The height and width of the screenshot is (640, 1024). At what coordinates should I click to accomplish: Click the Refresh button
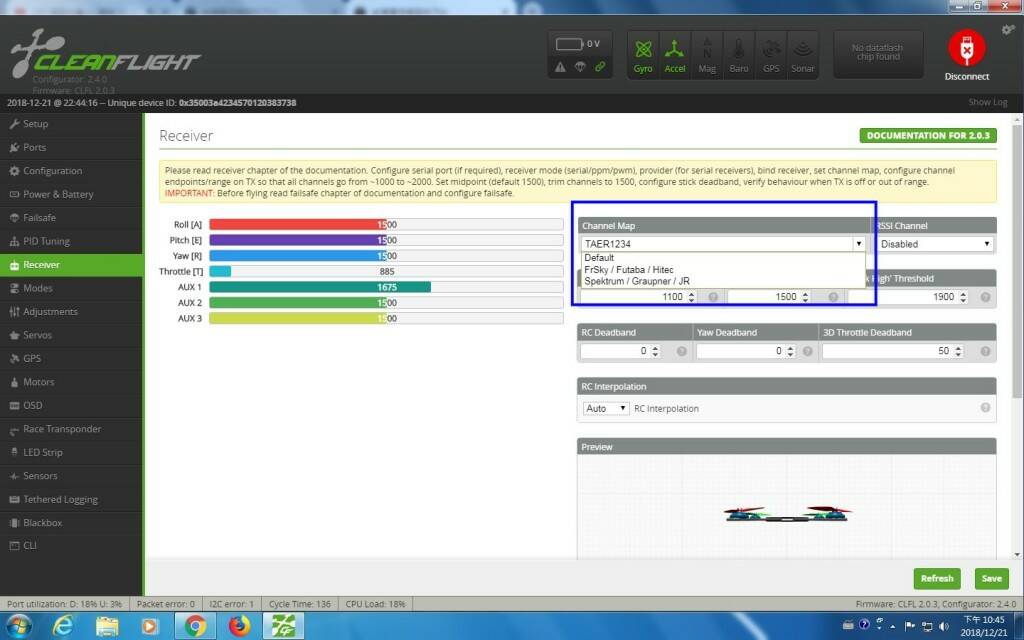pos(937,578)
